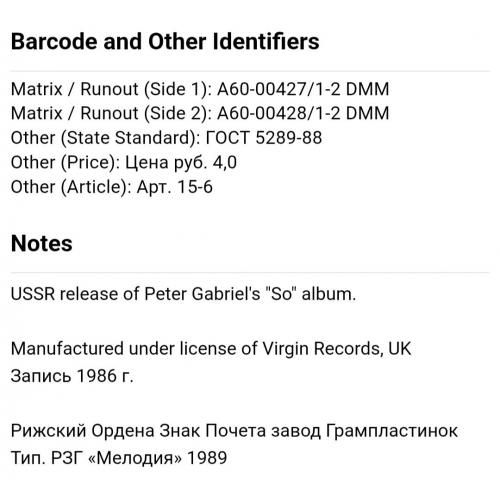Click the Notes section heading
500x500 pixels.
click(x=42, y=243)
